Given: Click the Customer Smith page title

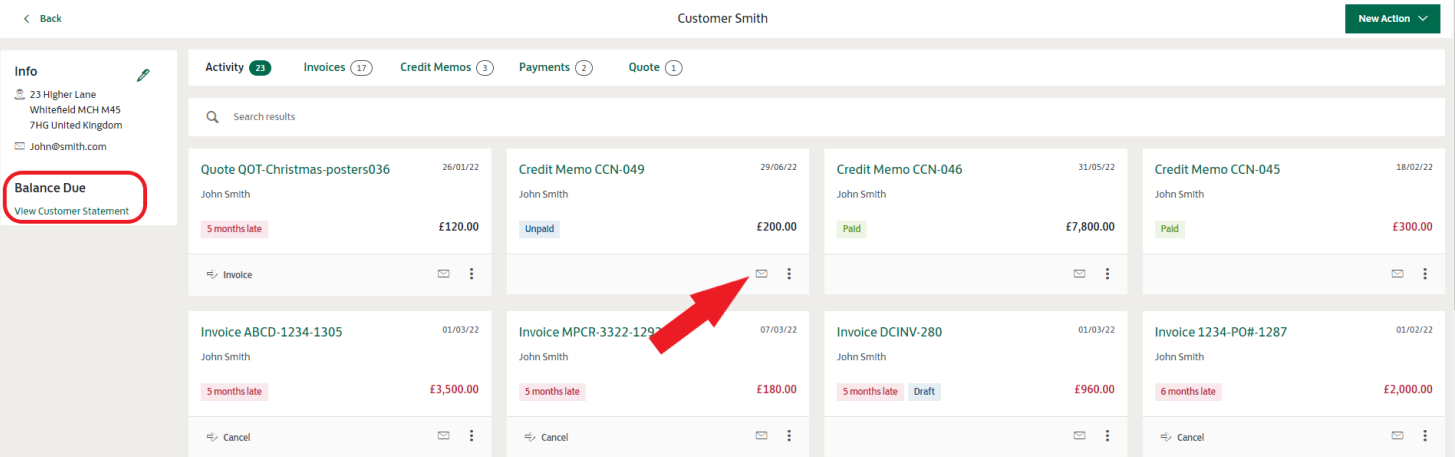Looking at the screenshot, I should click(x=723, y=18).
